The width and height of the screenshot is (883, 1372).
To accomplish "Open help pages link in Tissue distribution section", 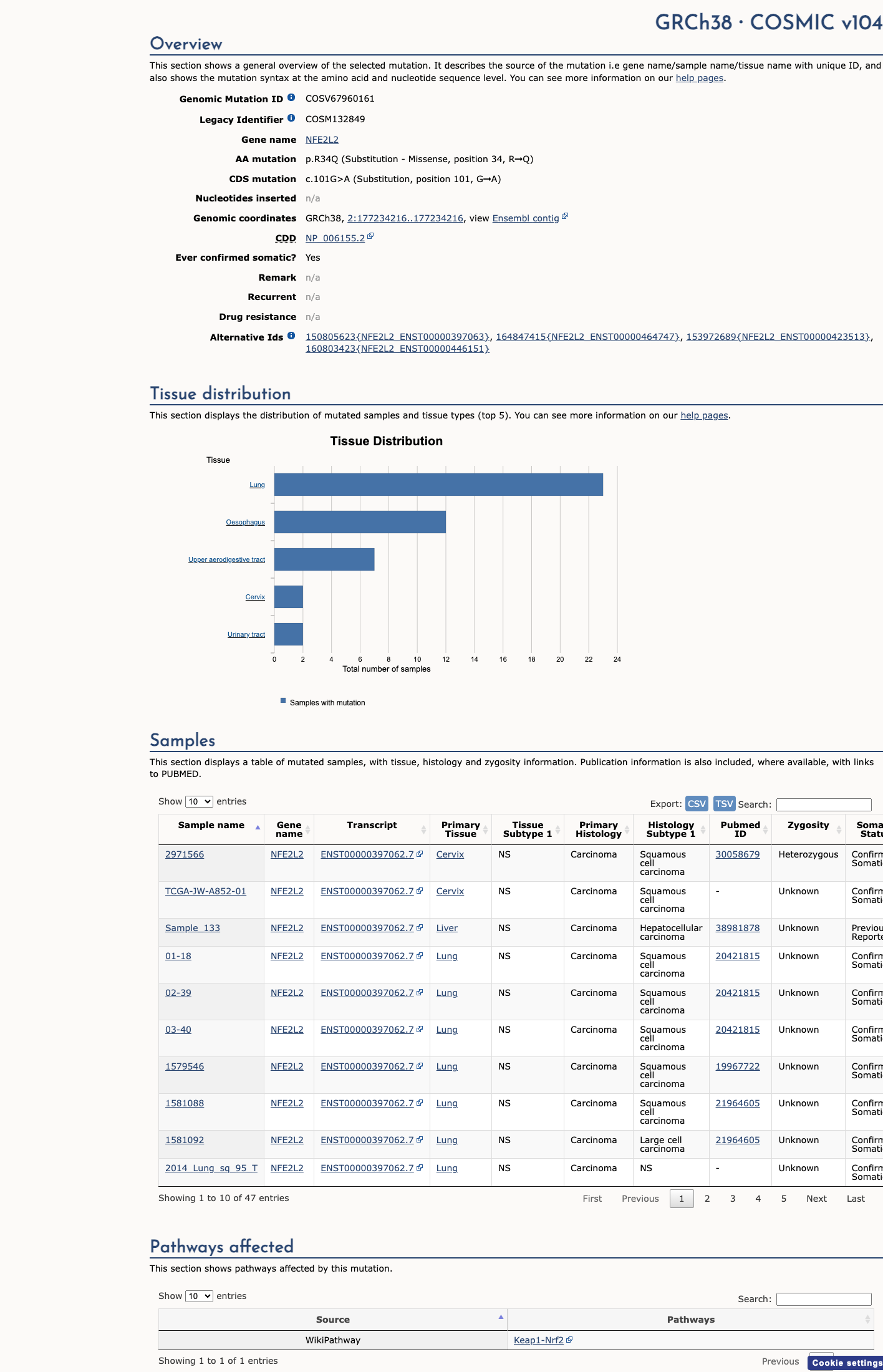I will (x=704, y=415).
